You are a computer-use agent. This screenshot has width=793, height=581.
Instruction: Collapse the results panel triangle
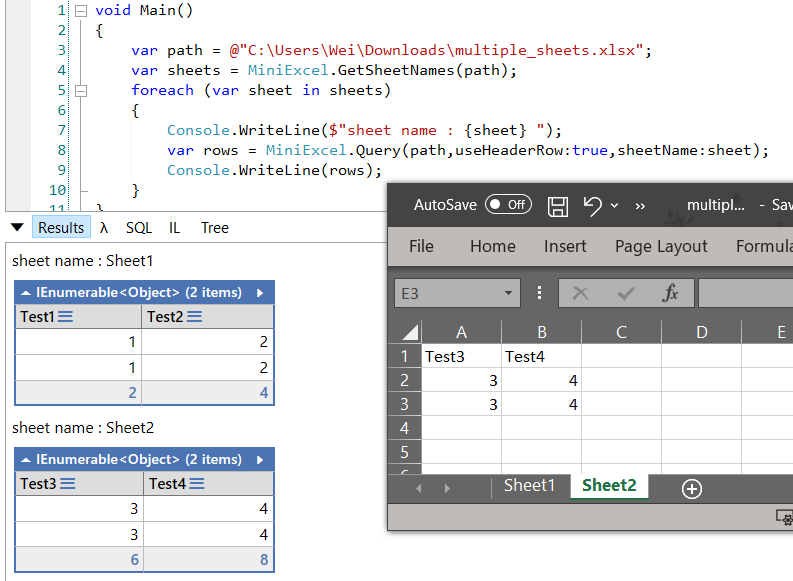click(x=17, y=228)
